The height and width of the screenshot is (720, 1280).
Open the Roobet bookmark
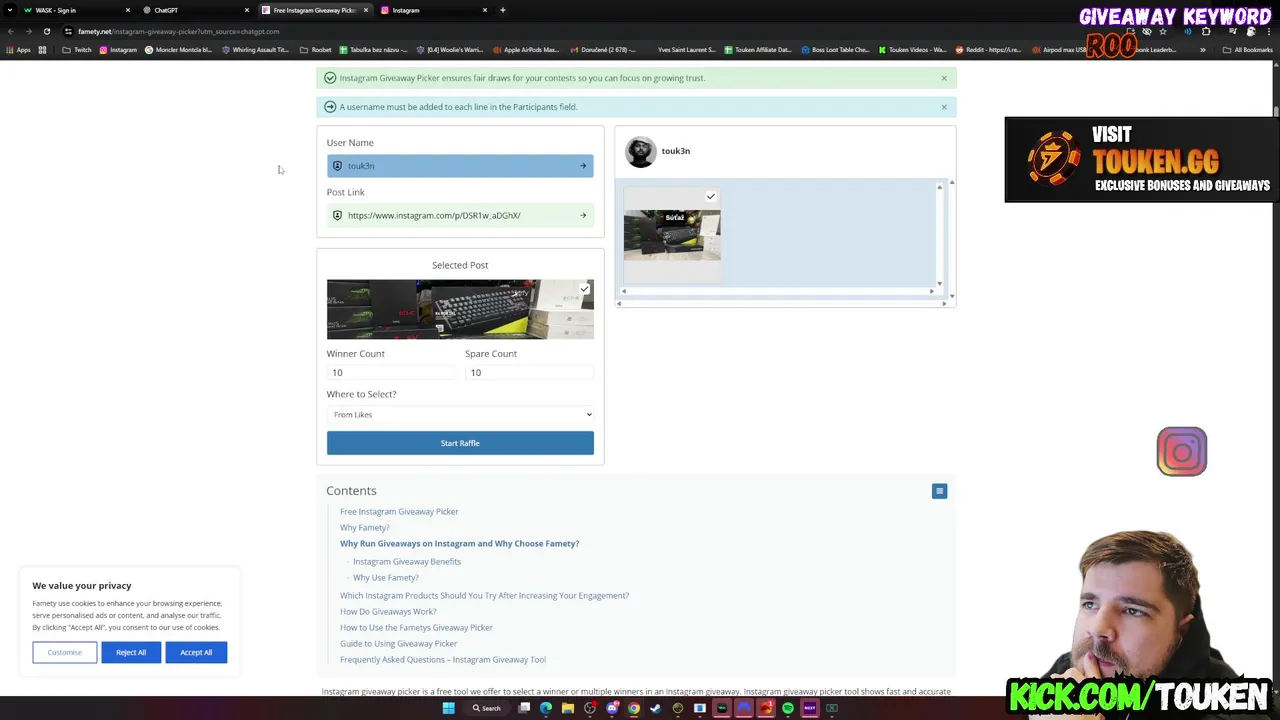coord(316,50)
